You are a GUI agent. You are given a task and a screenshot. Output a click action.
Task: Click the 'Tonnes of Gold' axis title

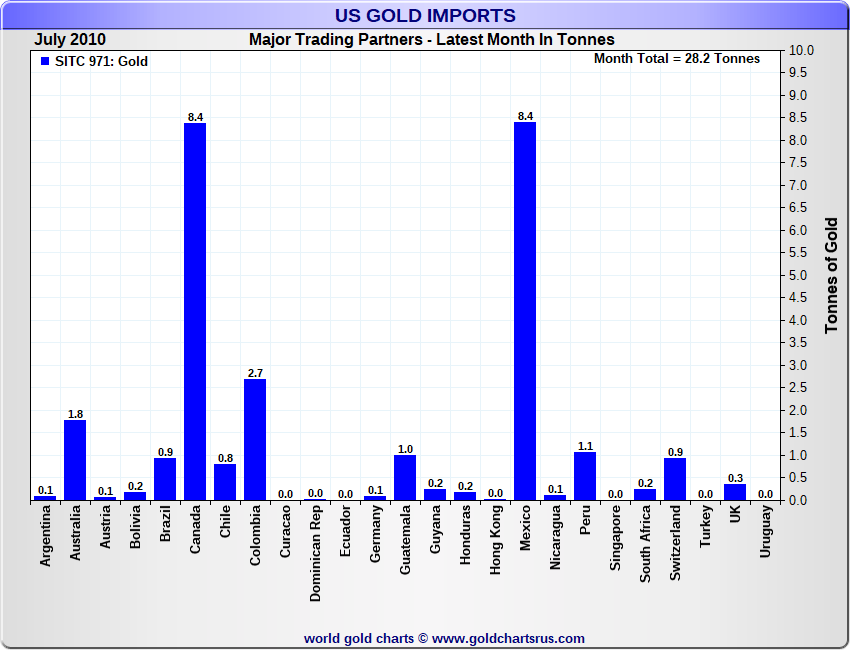click(832, 275)
